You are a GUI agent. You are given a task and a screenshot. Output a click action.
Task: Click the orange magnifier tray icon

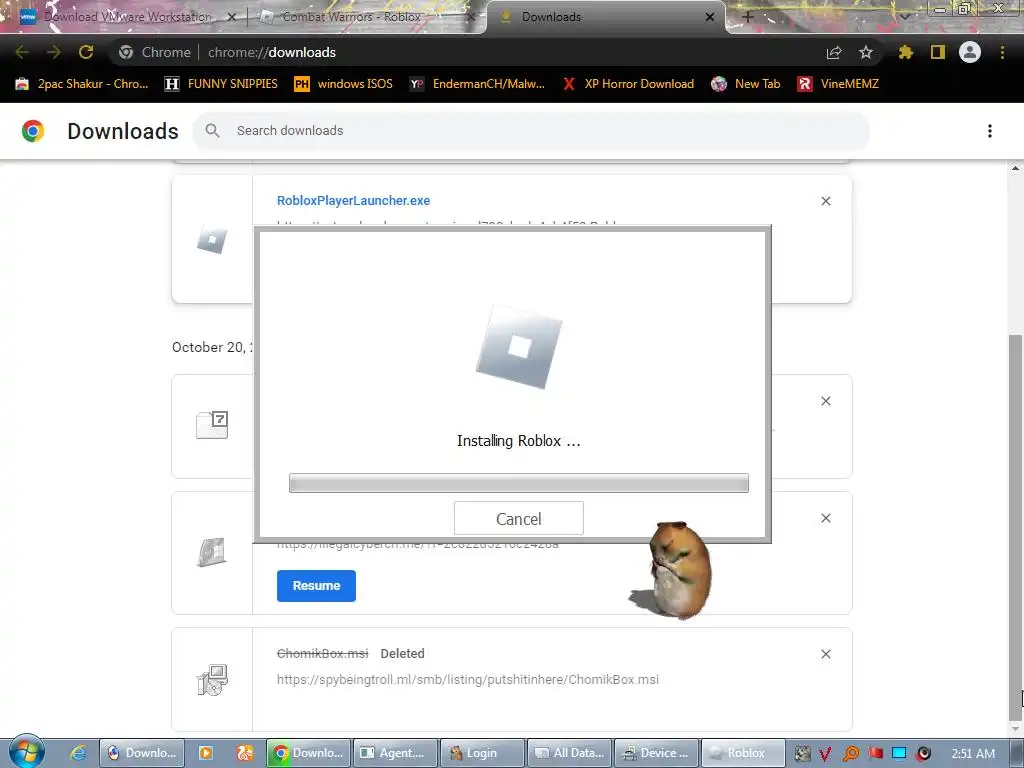[851, 754]
